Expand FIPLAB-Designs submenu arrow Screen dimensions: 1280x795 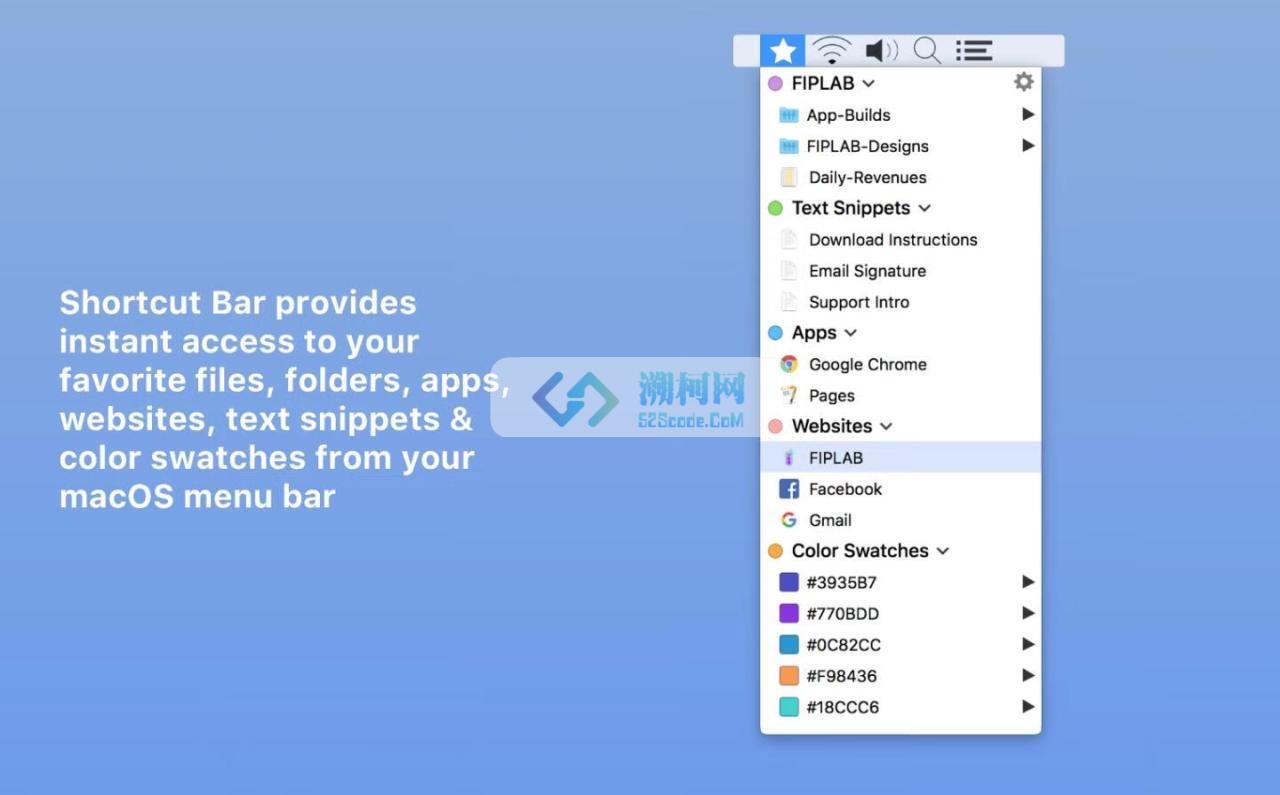(1028, 145)
